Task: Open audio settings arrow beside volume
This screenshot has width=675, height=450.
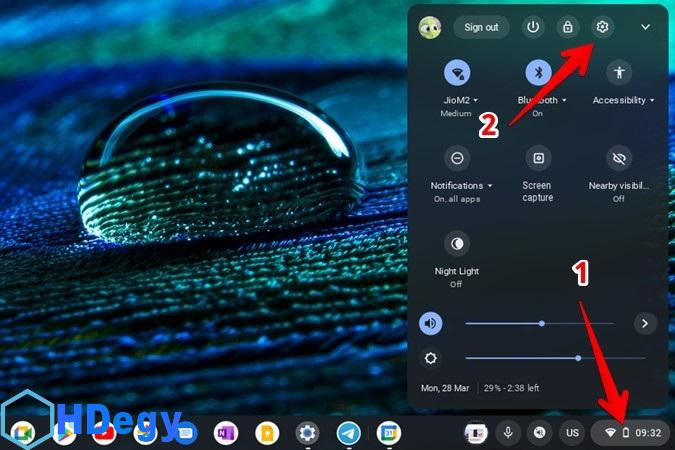Action: [644, 323]
